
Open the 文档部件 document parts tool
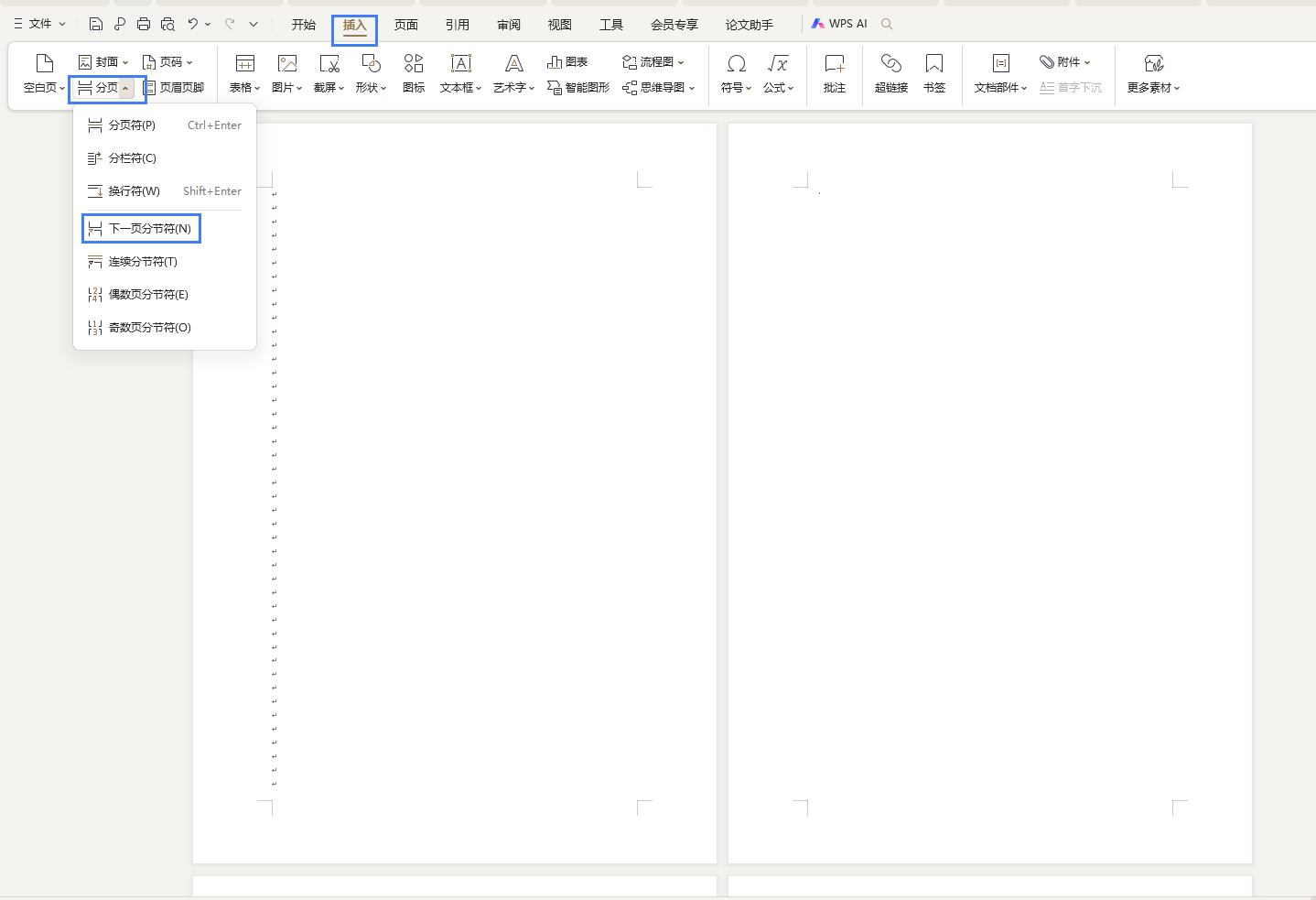[1000, 73]
